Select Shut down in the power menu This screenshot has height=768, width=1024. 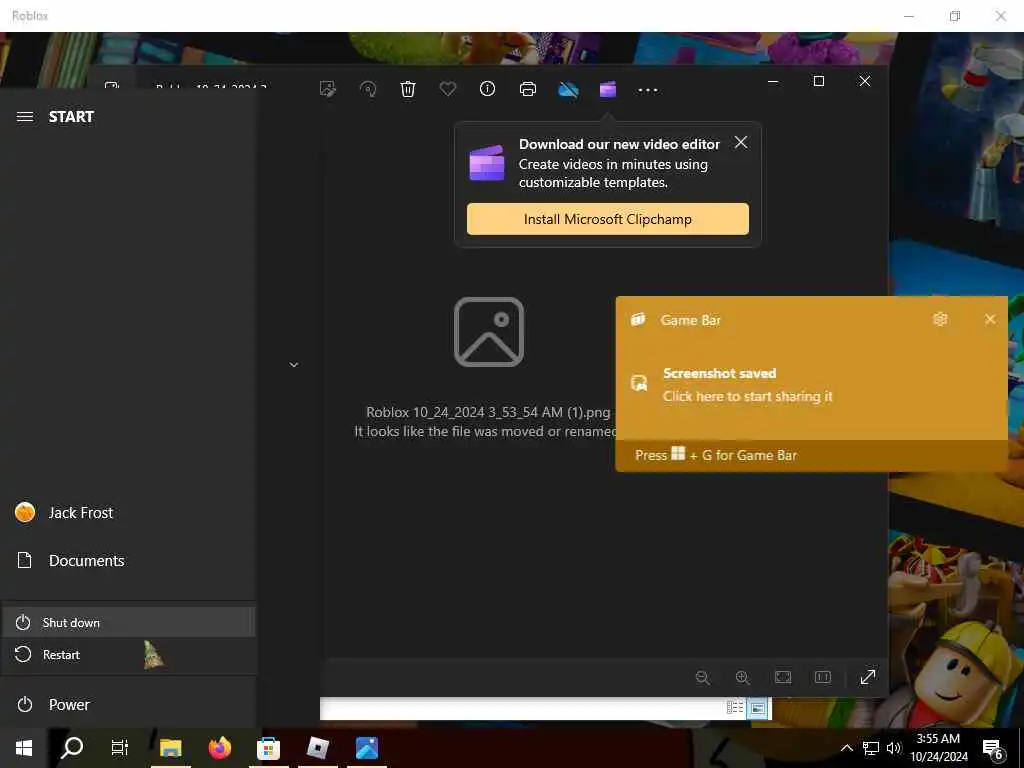coord(128,622)
